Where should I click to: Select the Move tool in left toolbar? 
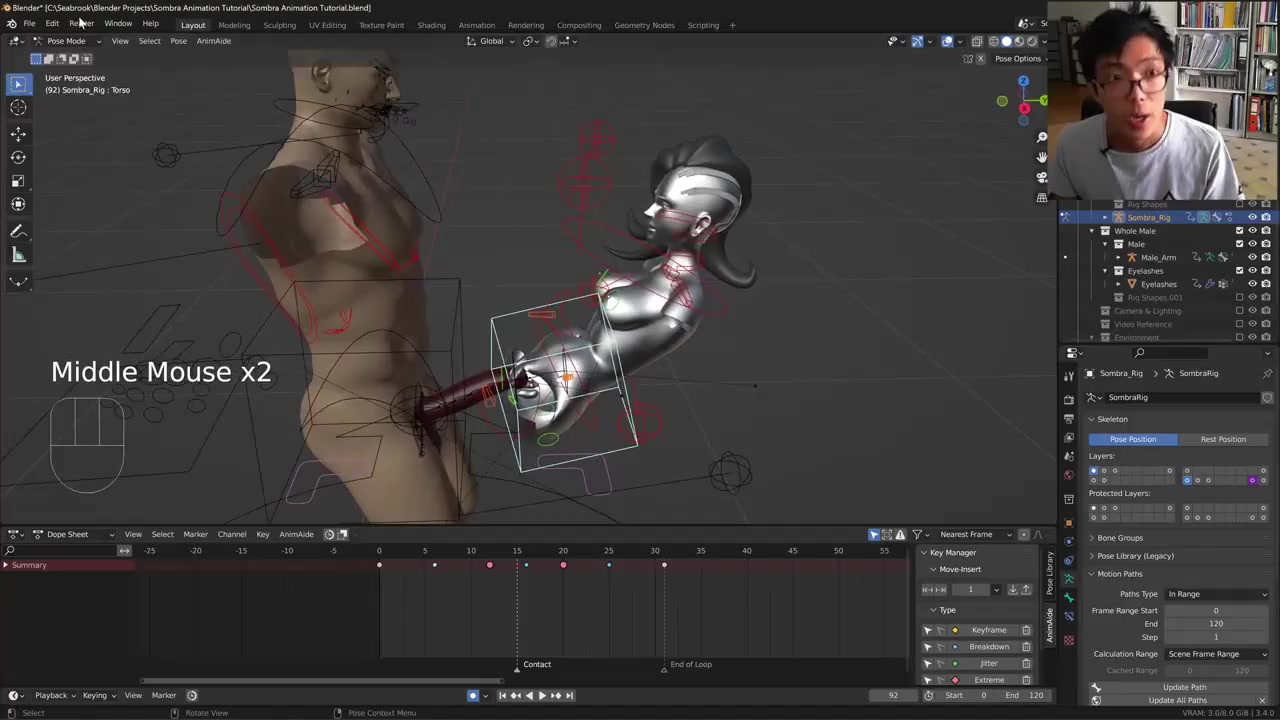(18, 133)
